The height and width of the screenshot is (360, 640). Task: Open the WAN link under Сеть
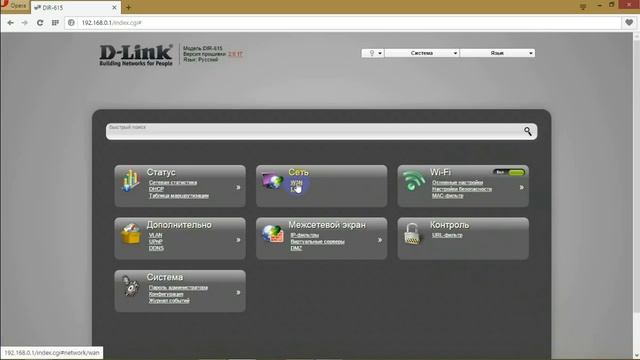pos(296,182)
